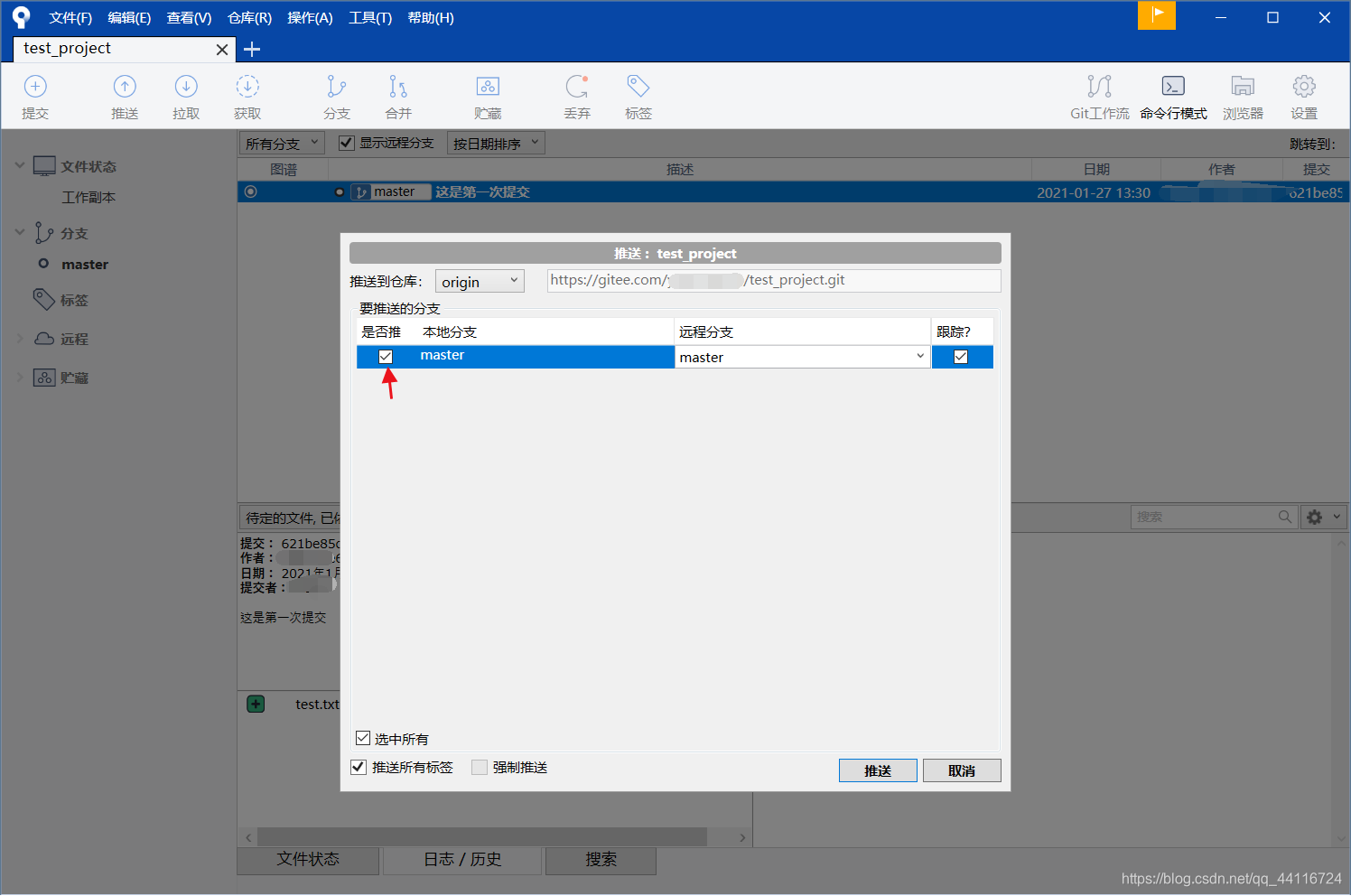Click the Description (描述) column header
The width and height of the screenshot is (1351, 896).
(x=680, y=169)
